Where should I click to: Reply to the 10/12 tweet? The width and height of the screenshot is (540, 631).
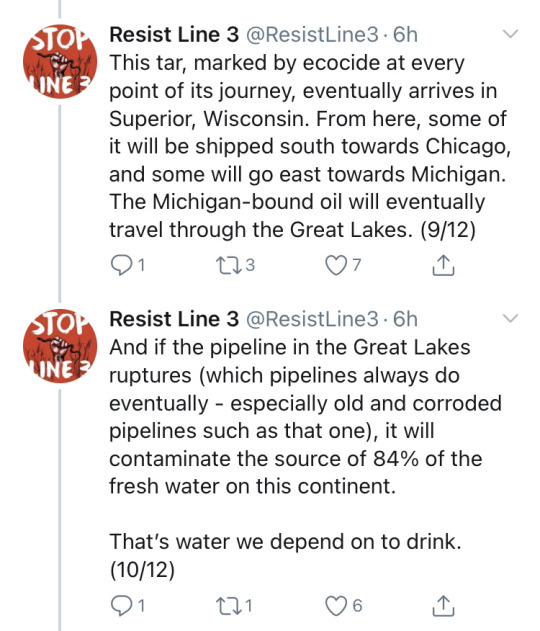click(x=120, y=606)
